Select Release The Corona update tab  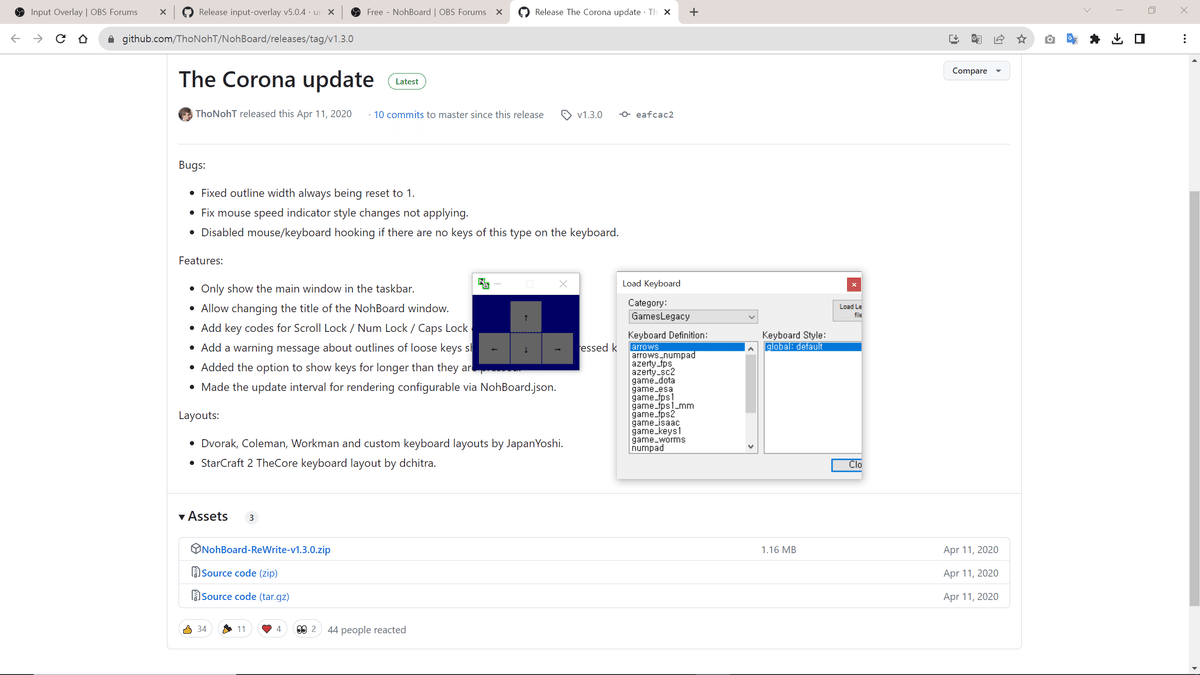[593, 12]
